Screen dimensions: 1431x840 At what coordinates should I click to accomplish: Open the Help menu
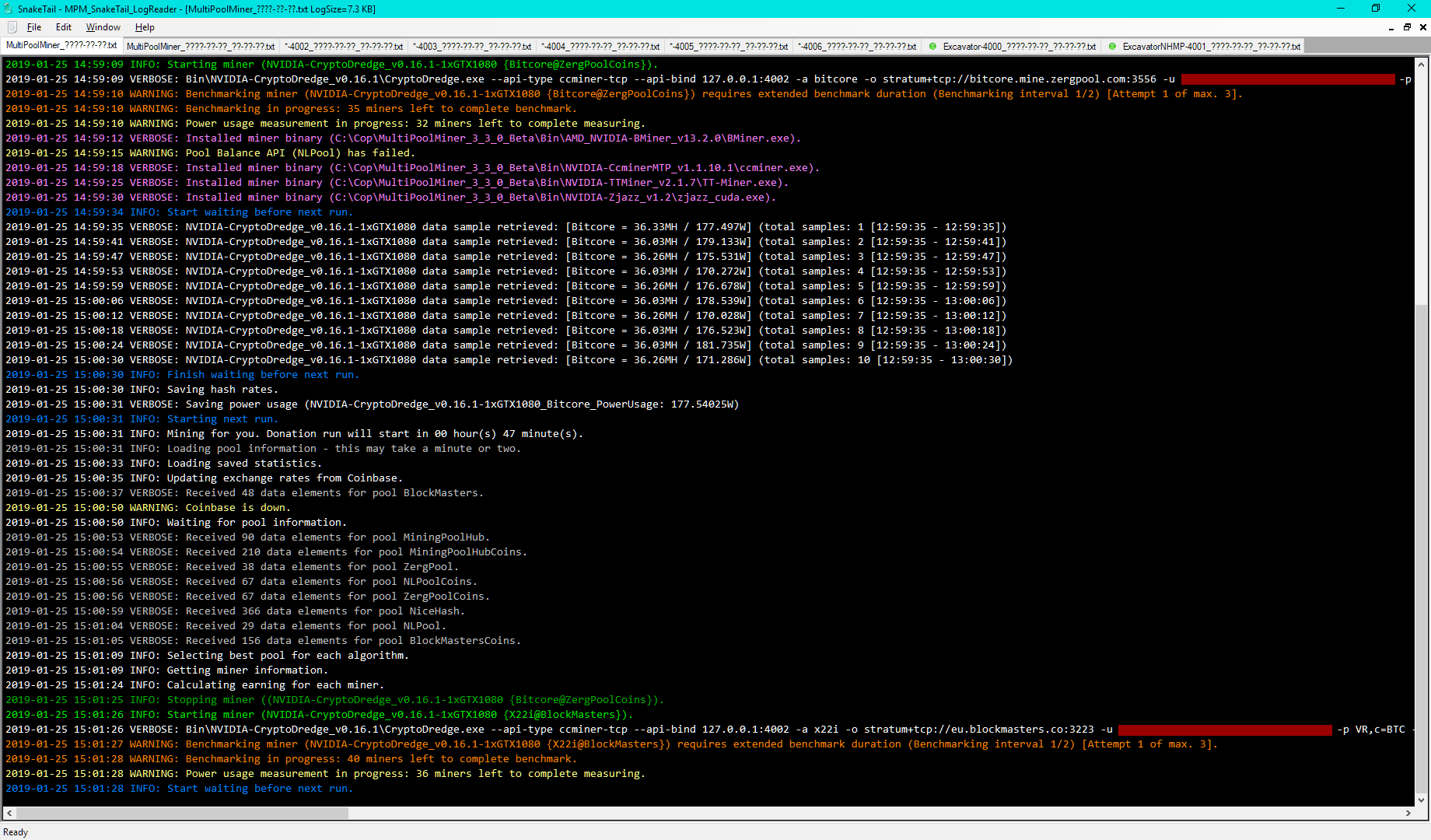(x=145, y=26)
